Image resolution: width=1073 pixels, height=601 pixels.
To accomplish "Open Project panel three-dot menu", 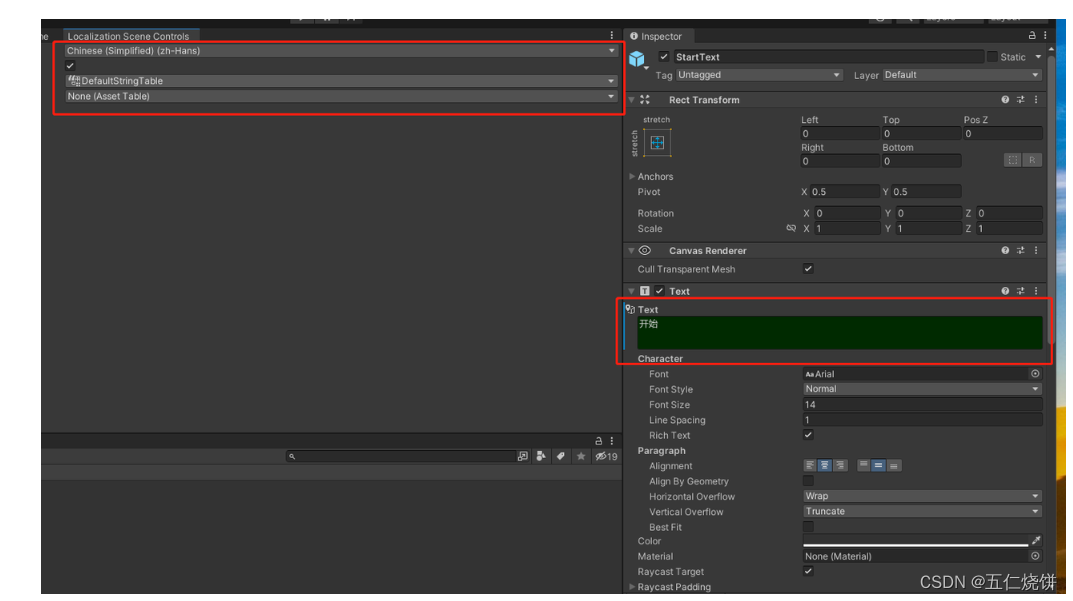I will (612, 441).
